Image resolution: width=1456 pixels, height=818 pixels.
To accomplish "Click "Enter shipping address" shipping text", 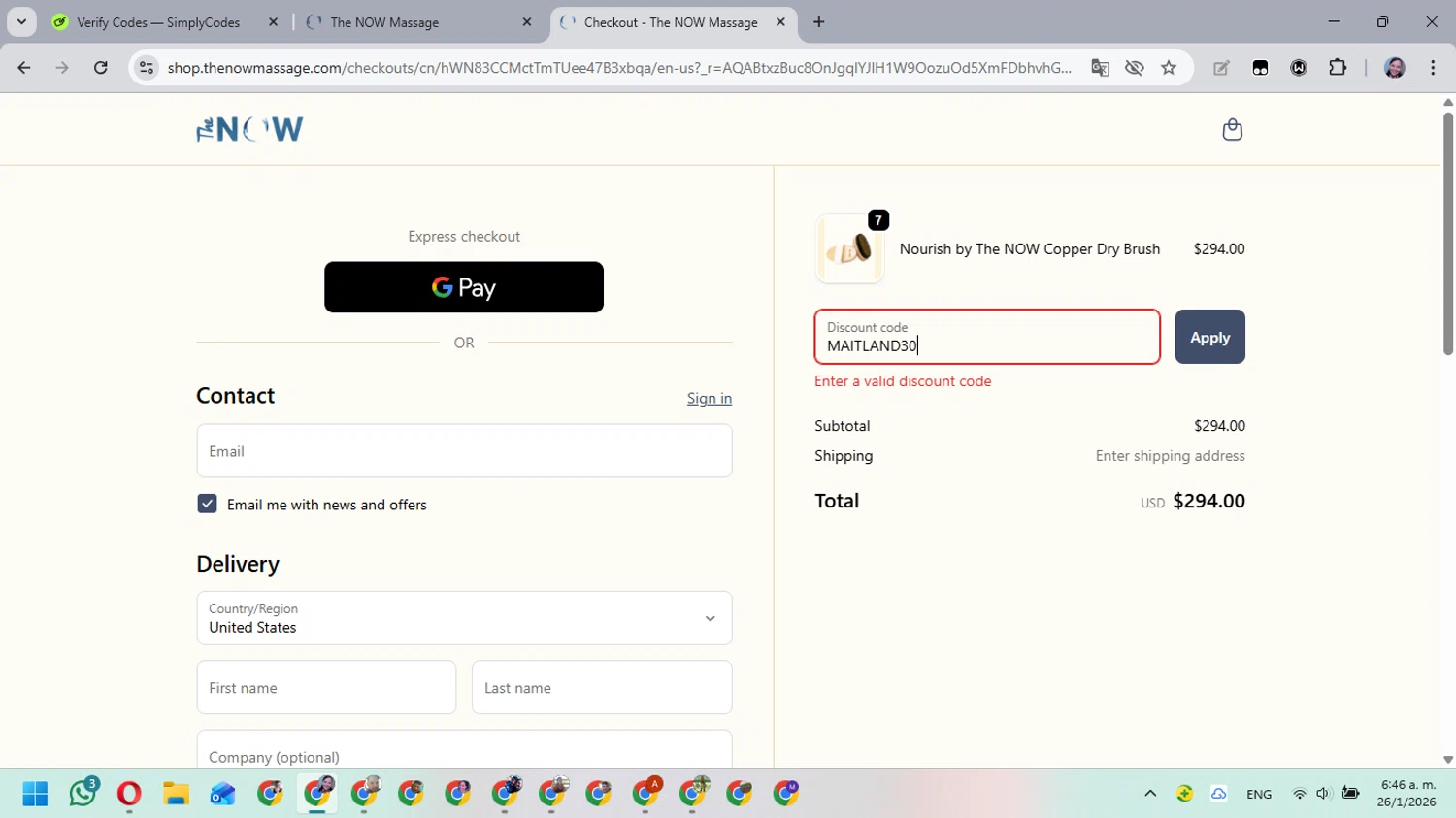I will click(1170, 456).
